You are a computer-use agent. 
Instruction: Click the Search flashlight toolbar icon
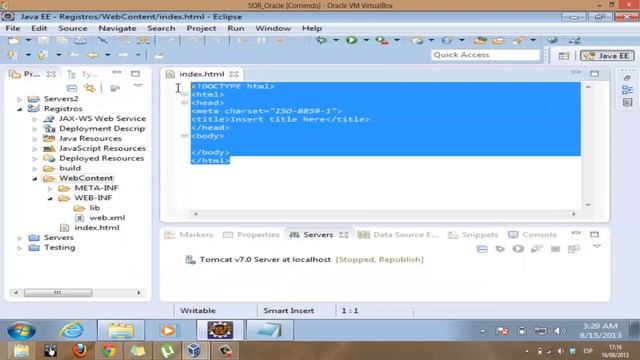[519, 40]
